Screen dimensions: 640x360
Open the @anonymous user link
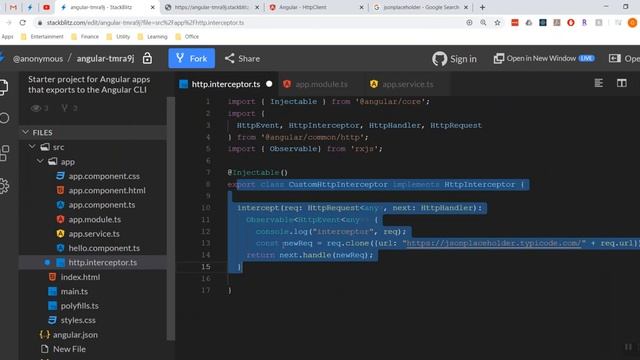click(38, 59)
